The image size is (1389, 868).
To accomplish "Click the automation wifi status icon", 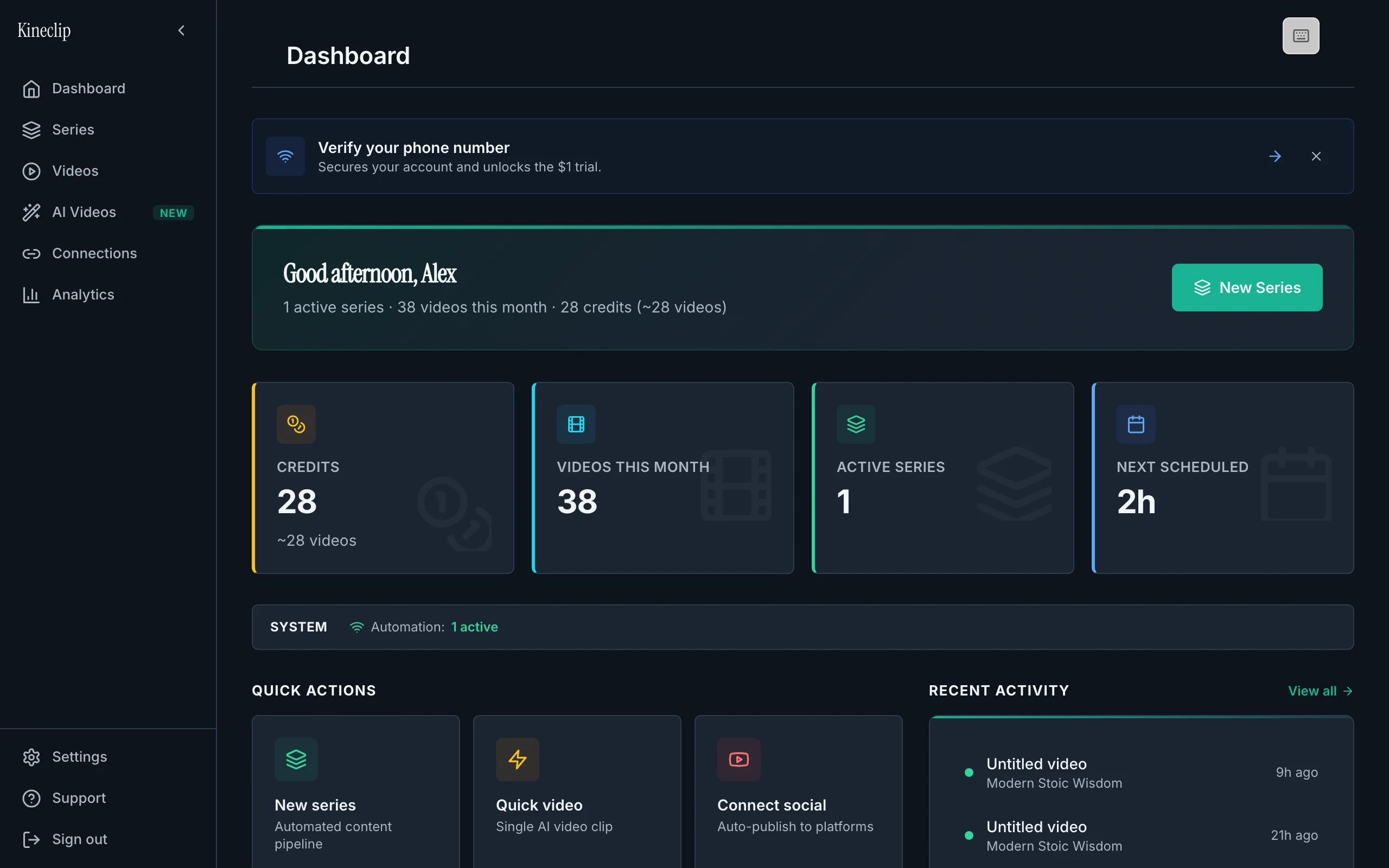I will point(356,628).
